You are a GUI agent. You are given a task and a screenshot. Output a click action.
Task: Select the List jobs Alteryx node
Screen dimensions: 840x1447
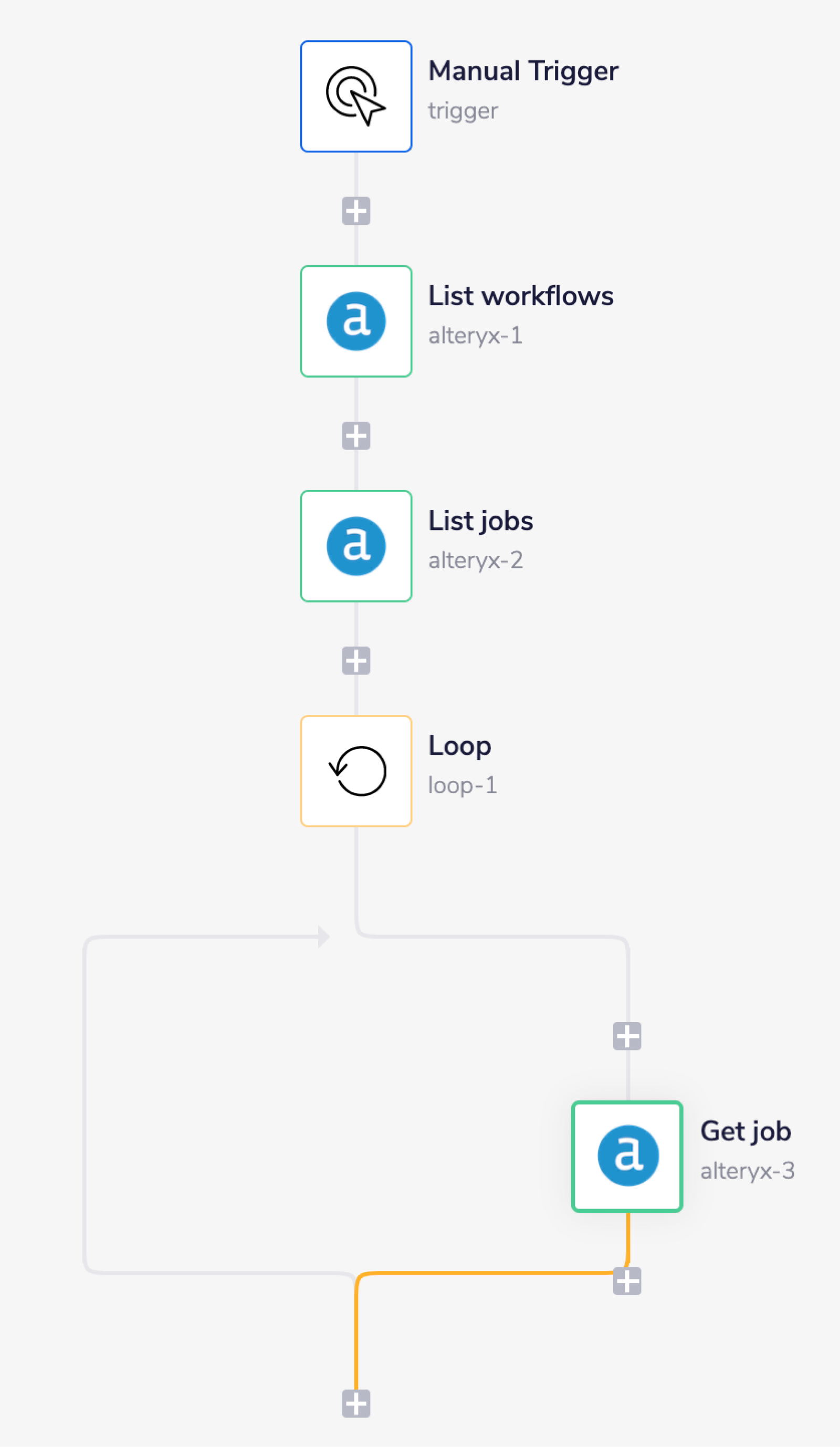tap(356, 546)
